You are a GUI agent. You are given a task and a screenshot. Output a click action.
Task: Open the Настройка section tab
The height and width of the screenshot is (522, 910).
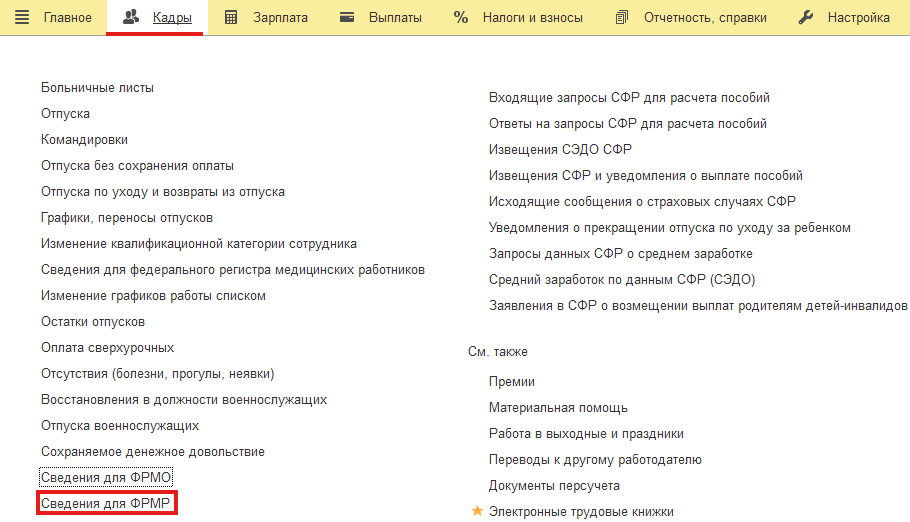pyautogui.click(x=858, y=17)
